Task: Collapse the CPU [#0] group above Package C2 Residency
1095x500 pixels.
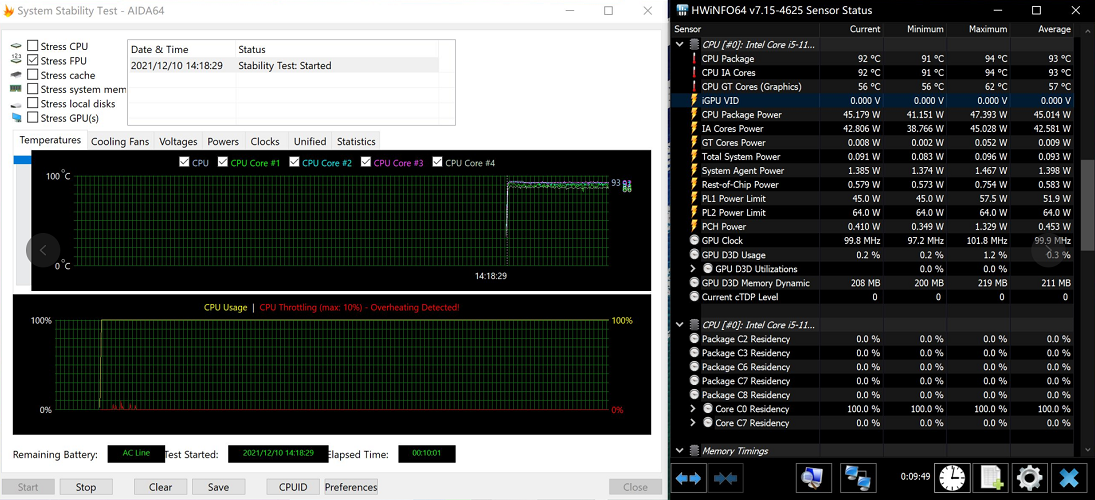Action: [680, 325]
